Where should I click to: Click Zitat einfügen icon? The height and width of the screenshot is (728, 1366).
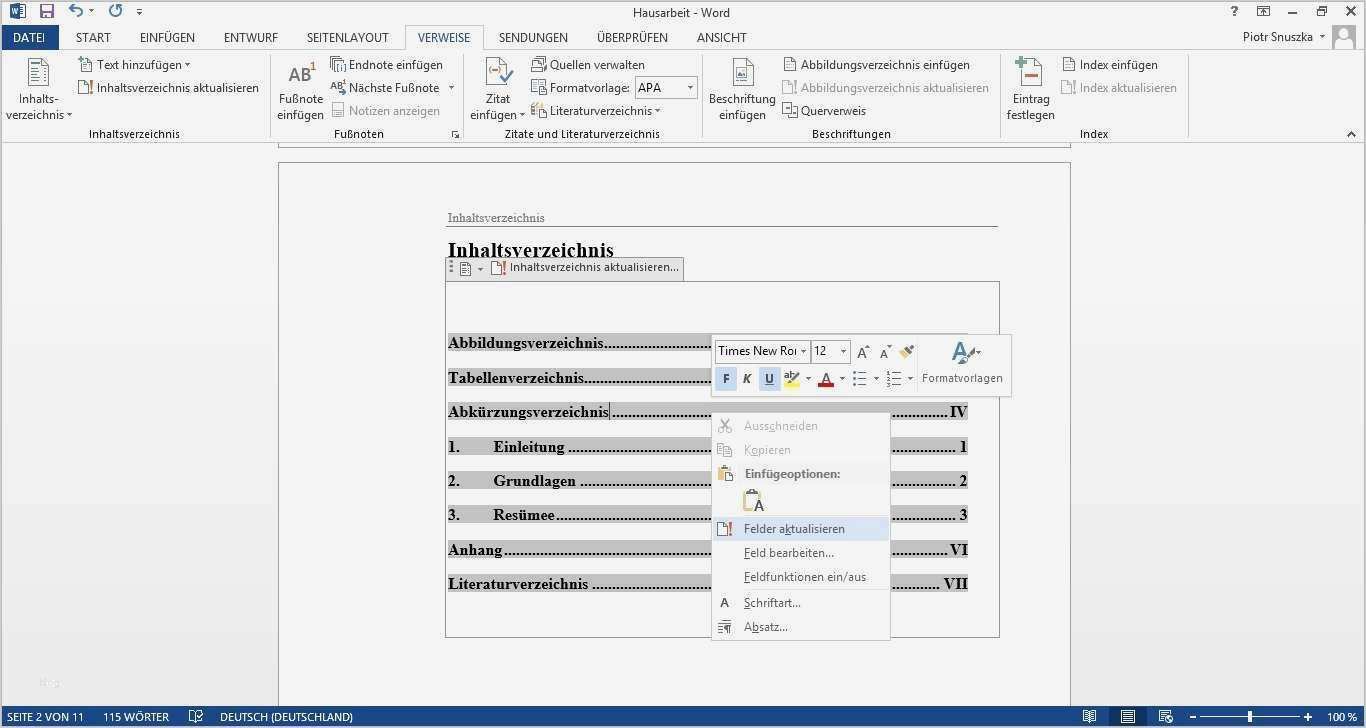pos(497,89)
